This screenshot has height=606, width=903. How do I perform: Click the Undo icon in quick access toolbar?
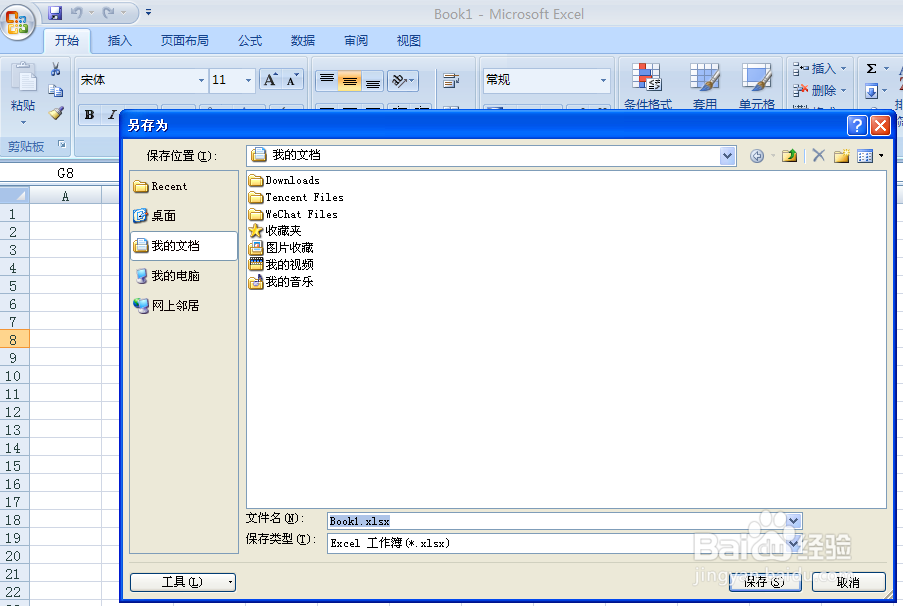pos(76,13)
